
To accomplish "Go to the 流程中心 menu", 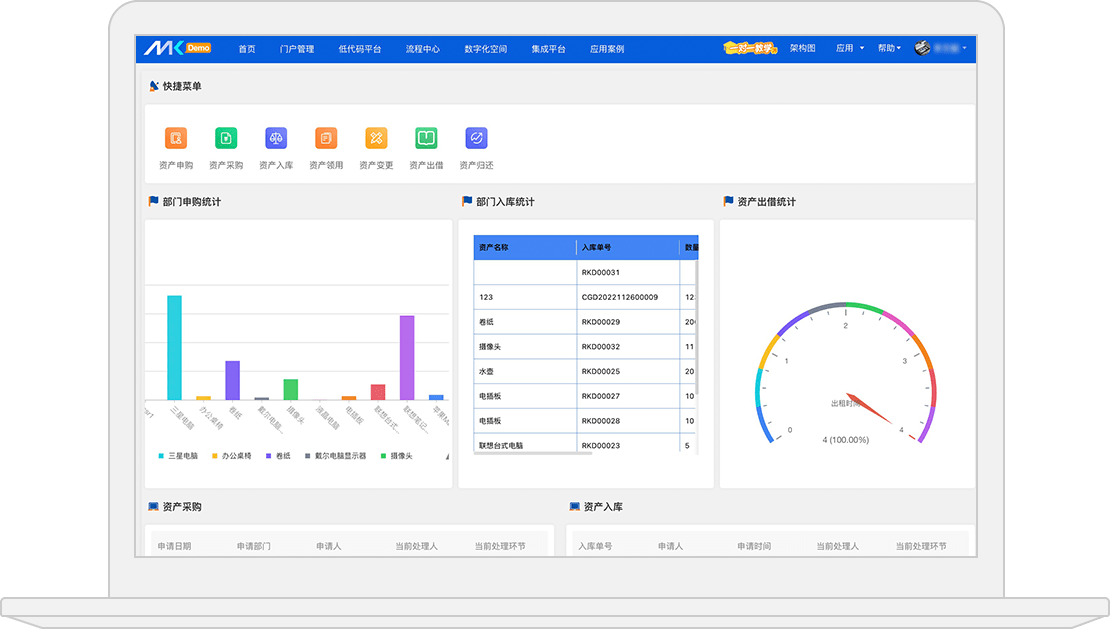I will click(422, 49).
